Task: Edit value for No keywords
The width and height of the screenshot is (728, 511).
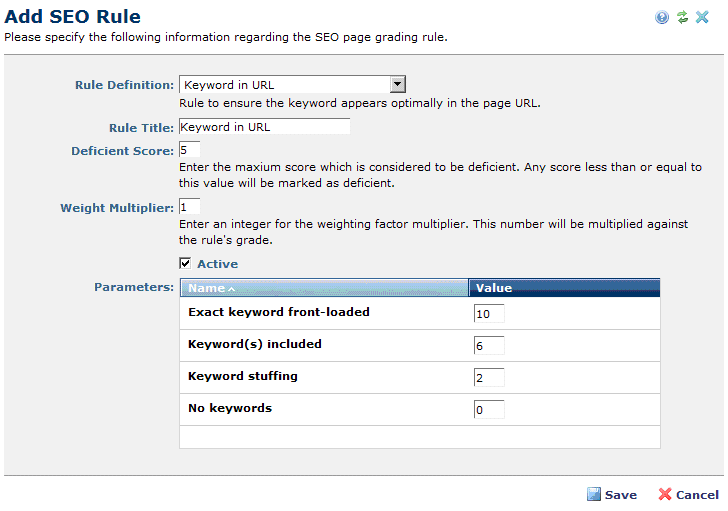Action: [x=489, y=410]
